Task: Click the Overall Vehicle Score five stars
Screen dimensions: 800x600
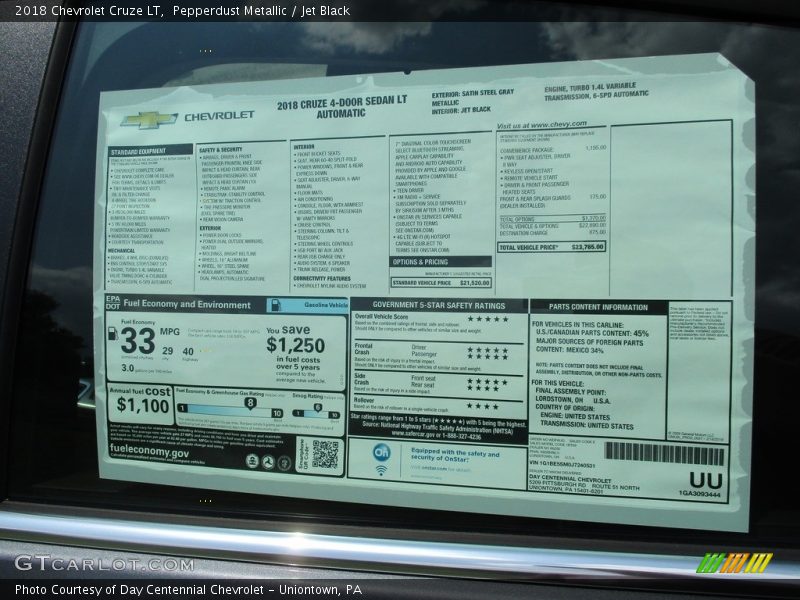Action: pyautogui.click(x=488, y=319)
